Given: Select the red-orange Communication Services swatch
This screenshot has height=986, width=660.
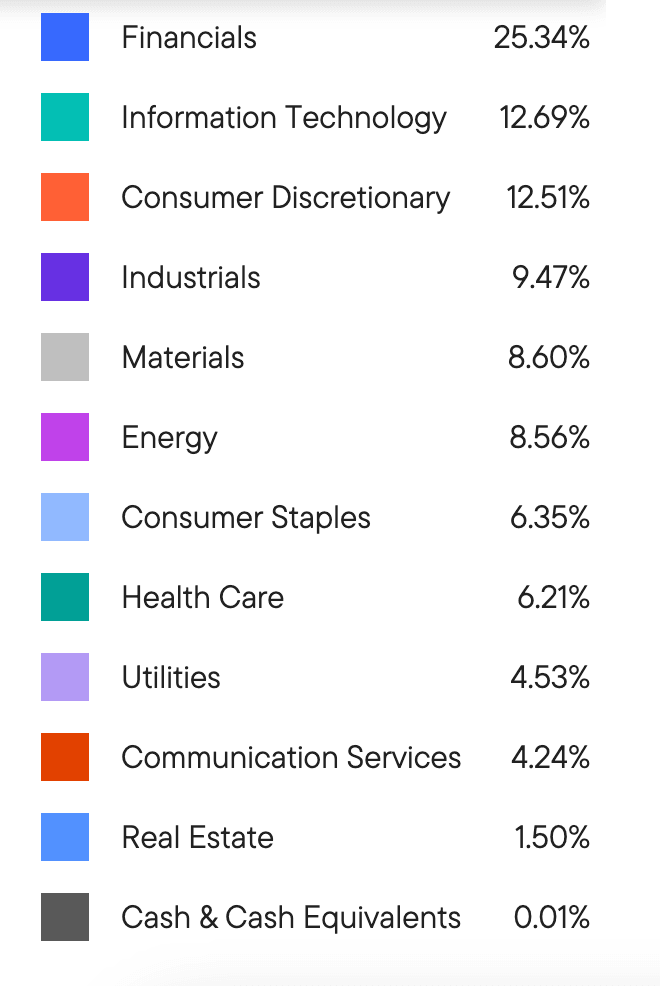Looking at the screenshot, I should pyautogui.click(x=65, y=757).
